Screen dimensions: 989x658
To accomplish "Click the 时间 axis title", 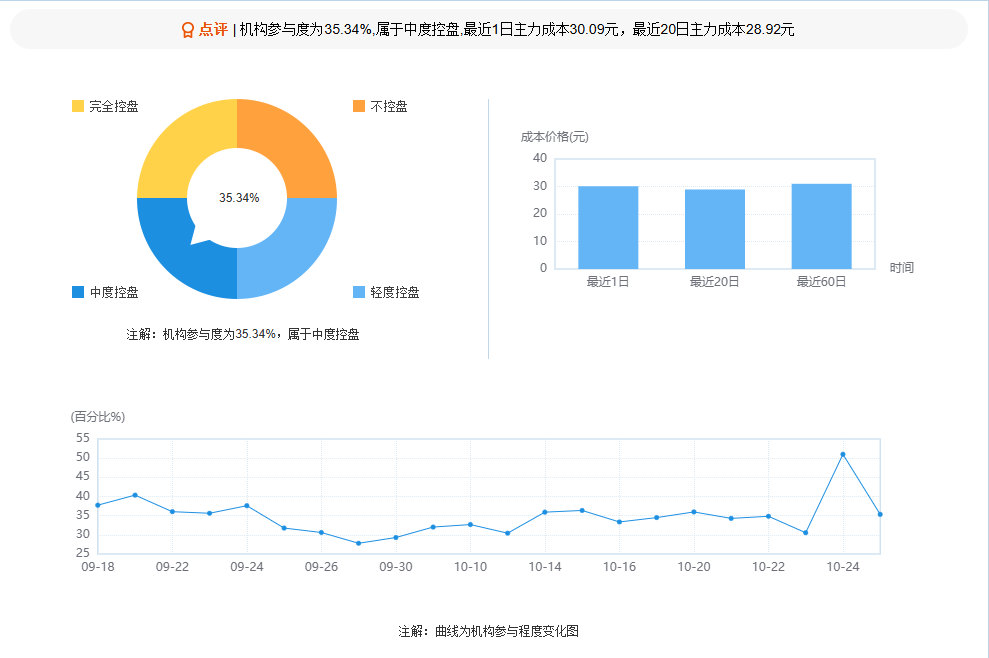I will [902, 267].
